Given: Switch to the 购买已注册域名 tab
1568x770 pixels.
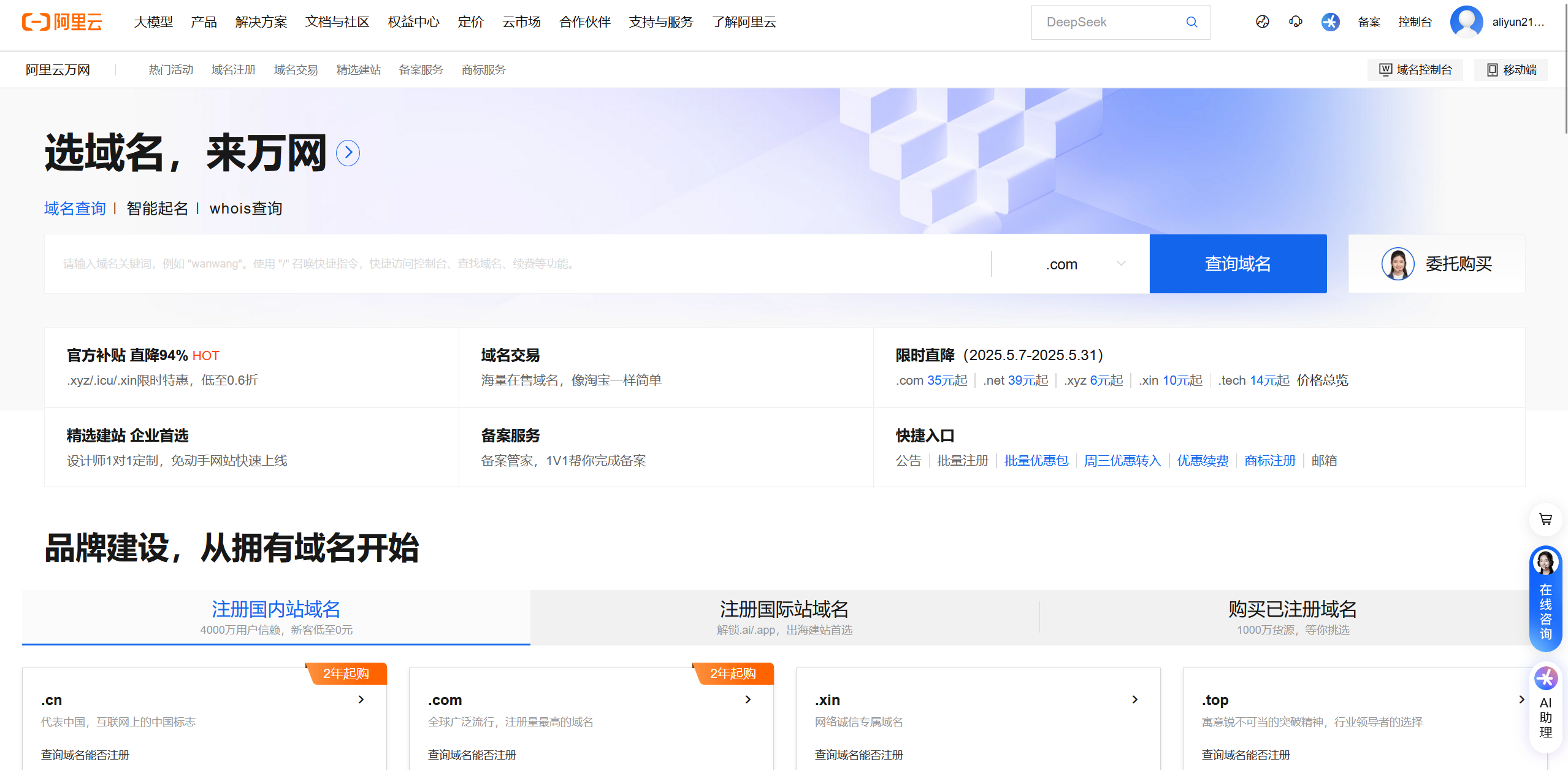Looking at the screenshot, I should [x=1293, y=617].
